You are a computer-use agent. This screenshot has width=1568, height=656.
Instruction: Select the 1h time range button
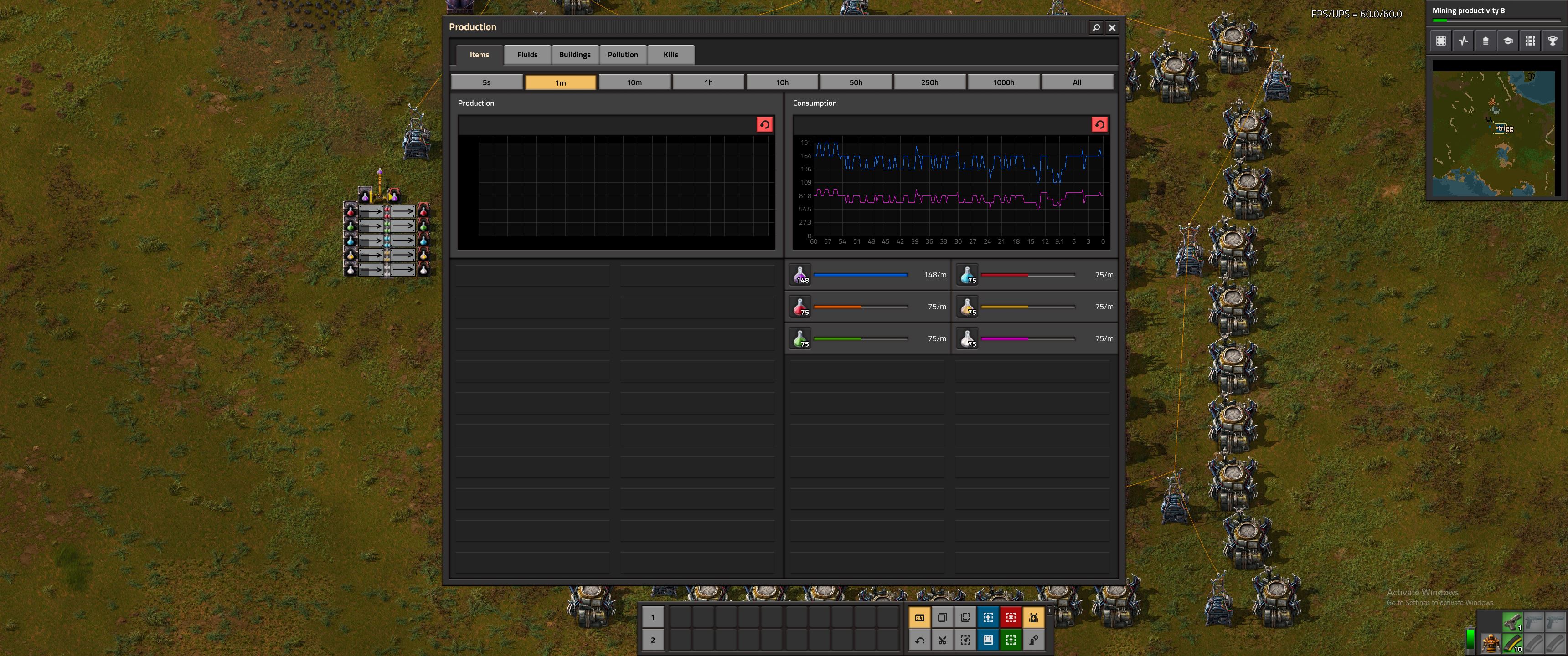tap(708, 82)
